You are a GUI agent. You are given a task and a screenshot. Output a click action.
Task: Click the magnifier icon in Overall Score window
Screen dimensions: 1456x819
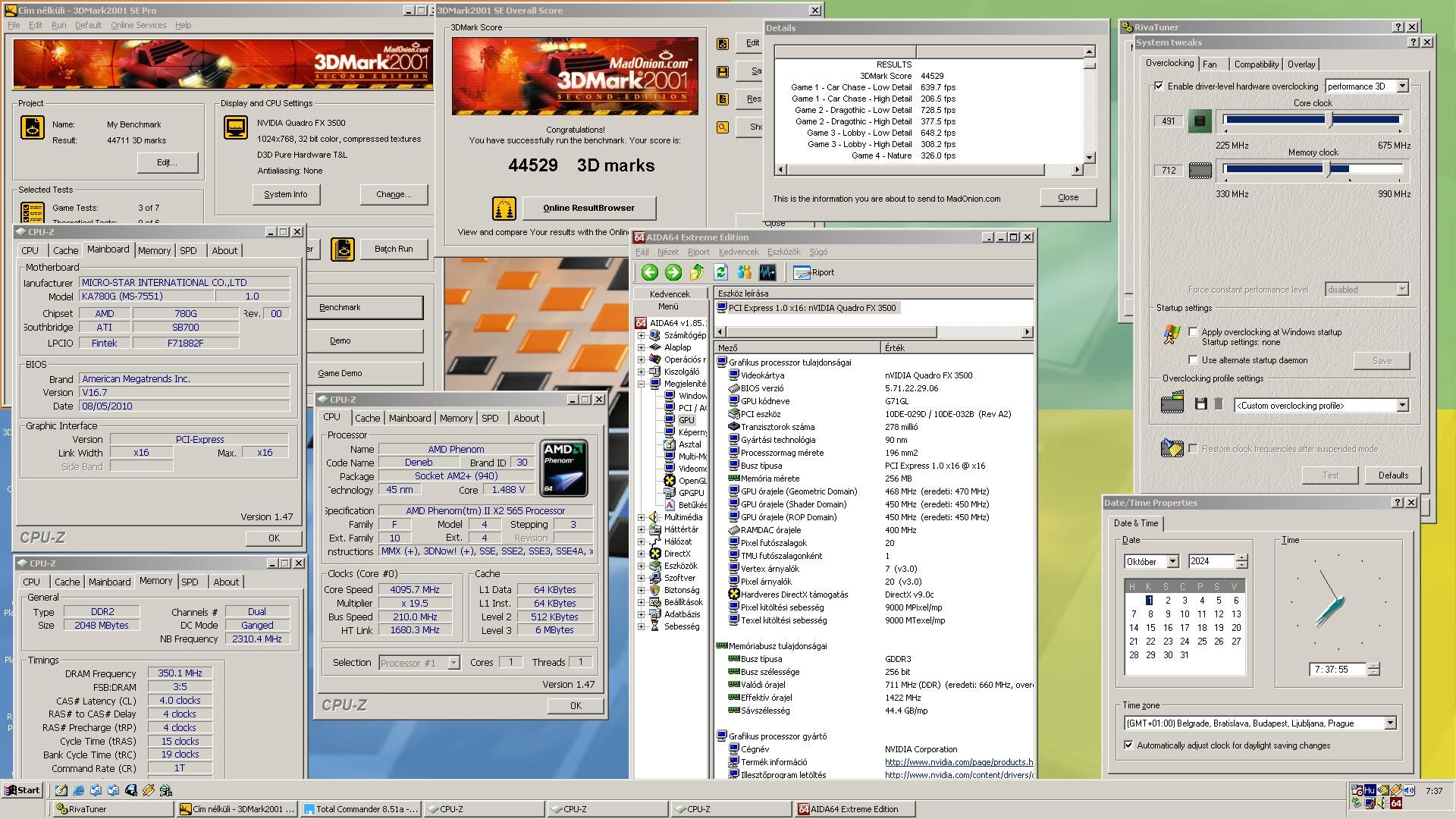[x=723, y=127]
